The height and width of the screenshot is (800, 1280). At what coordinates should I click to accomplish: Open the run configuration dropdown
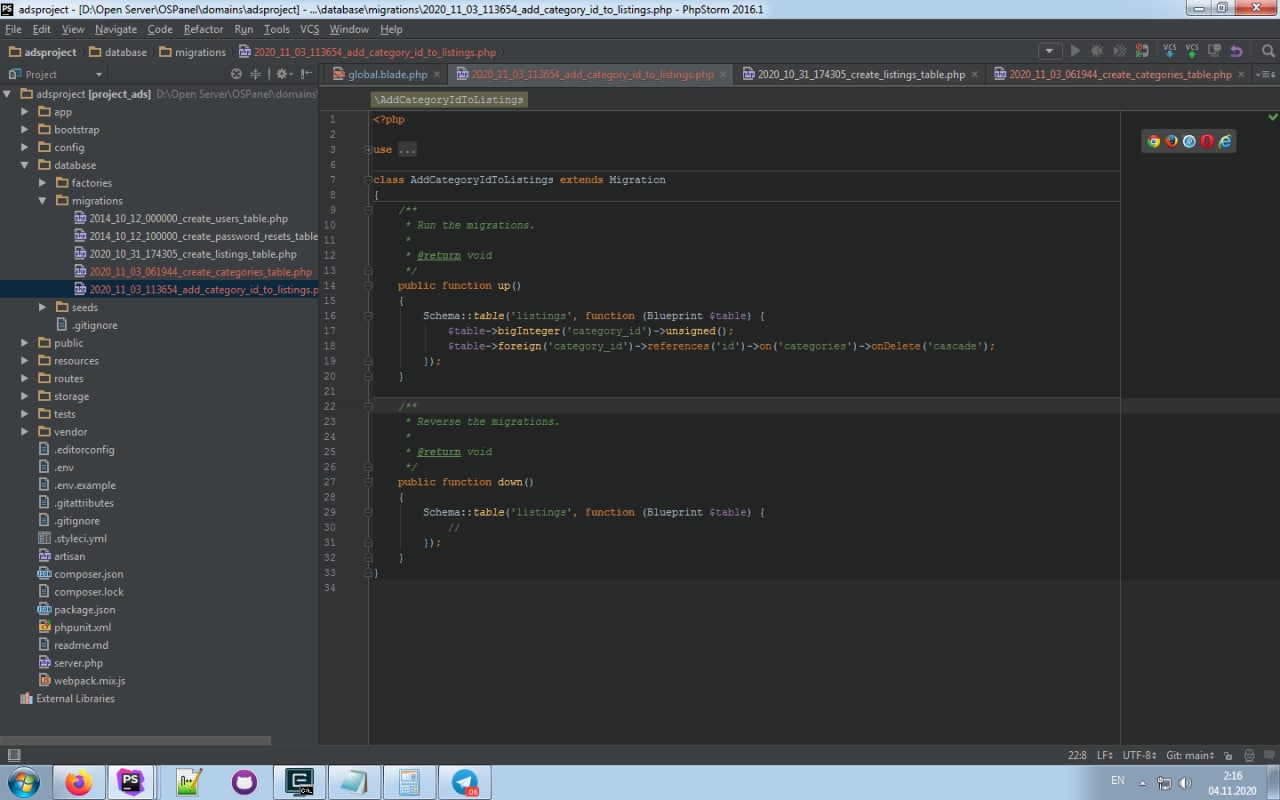pyautogui.click(x=1050, y=51)
